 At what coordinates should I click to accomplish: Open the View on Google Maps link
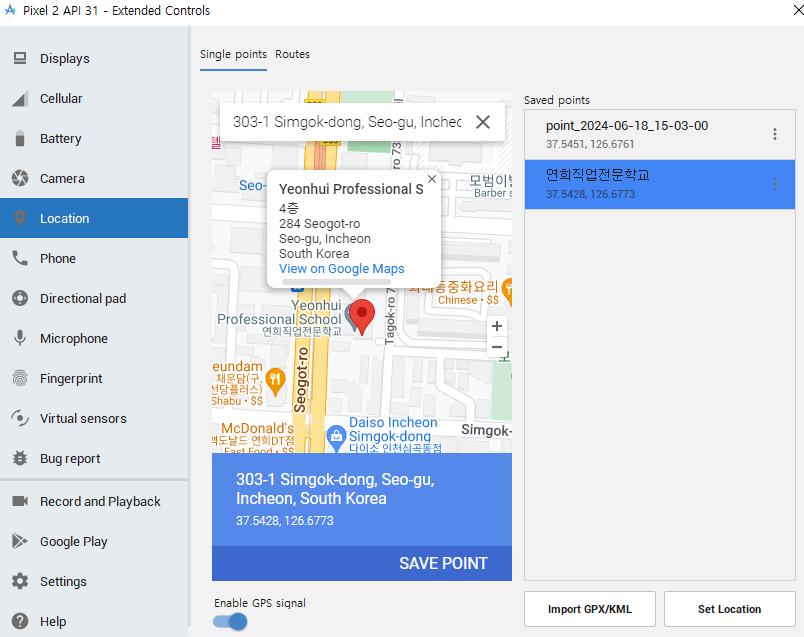tap(341, 269)
